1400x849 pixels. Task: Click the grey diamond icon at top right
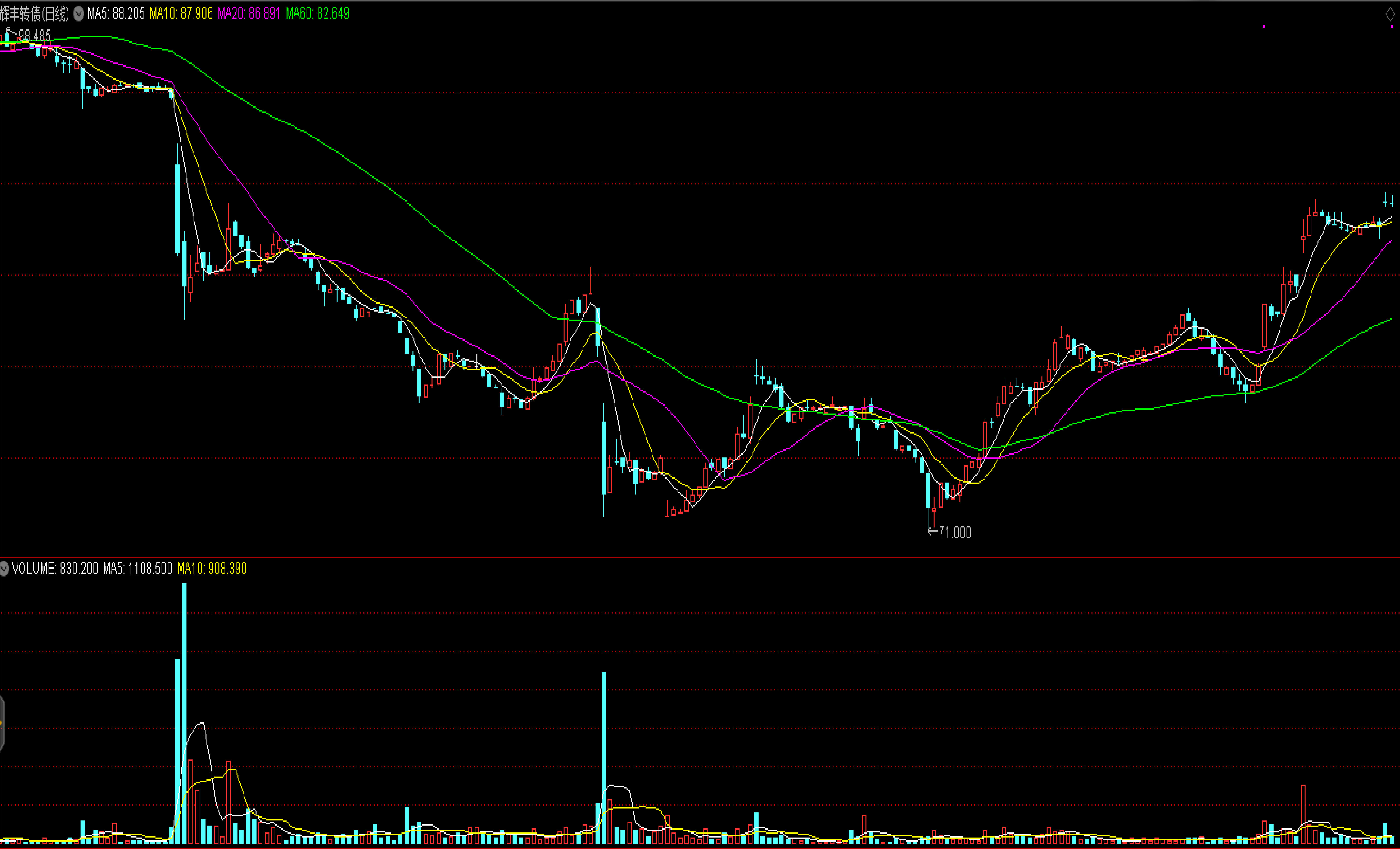point(1390,14)
